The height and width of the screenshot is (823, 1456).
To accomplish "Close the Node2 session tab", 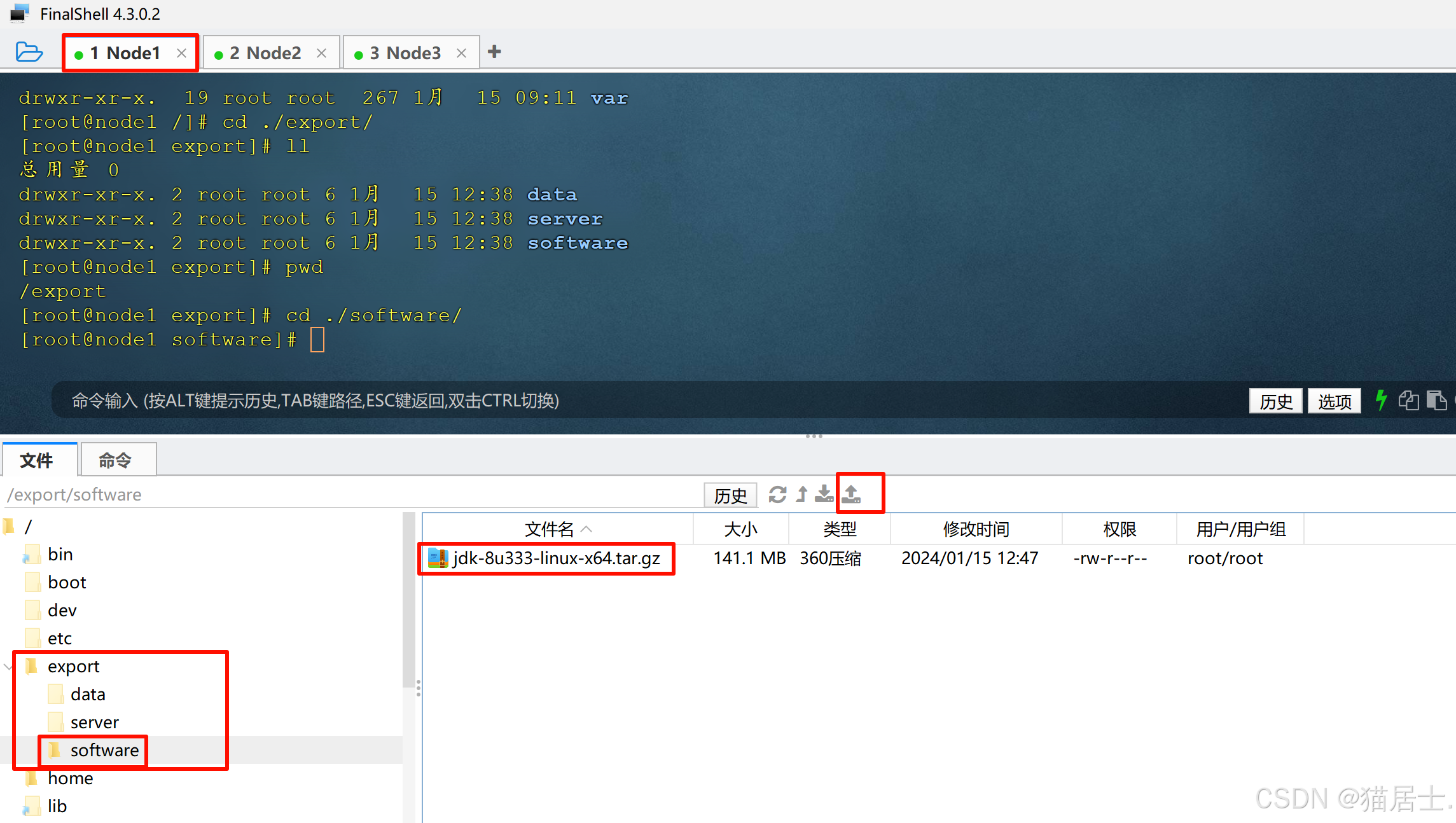I will pos(322,53).
